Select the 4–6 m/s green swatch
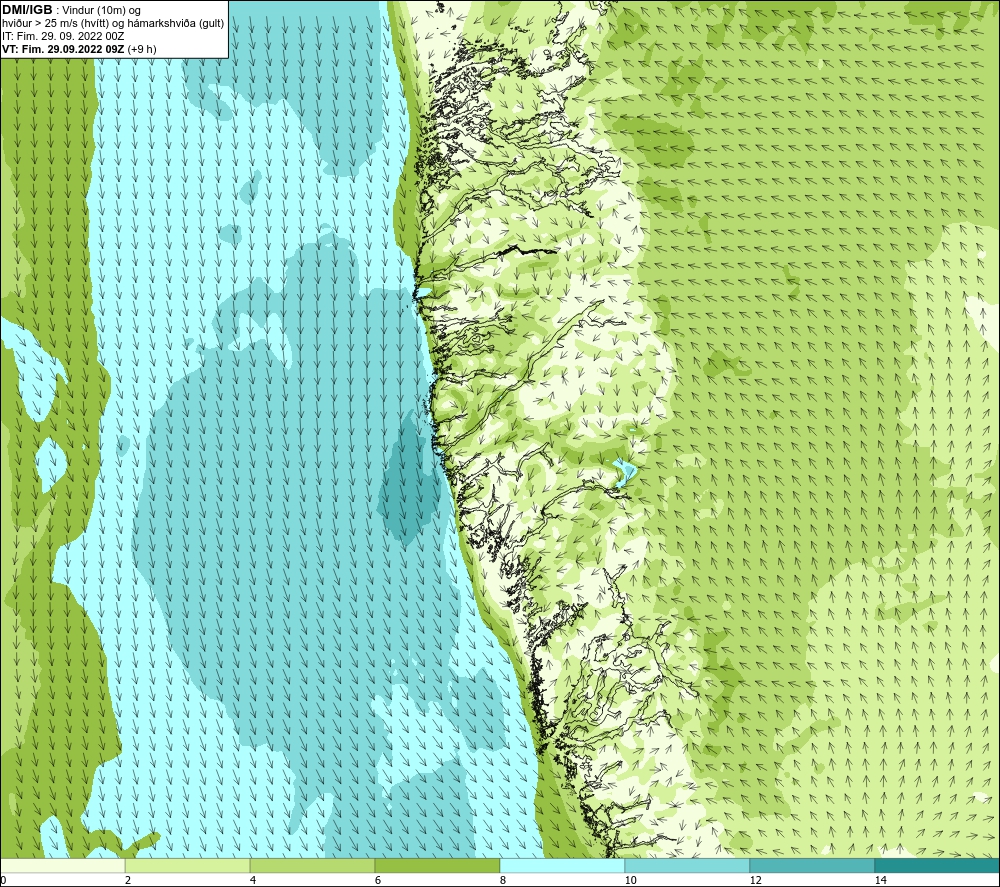Screen dimensions: 1000x887 [x=312, y=865]
